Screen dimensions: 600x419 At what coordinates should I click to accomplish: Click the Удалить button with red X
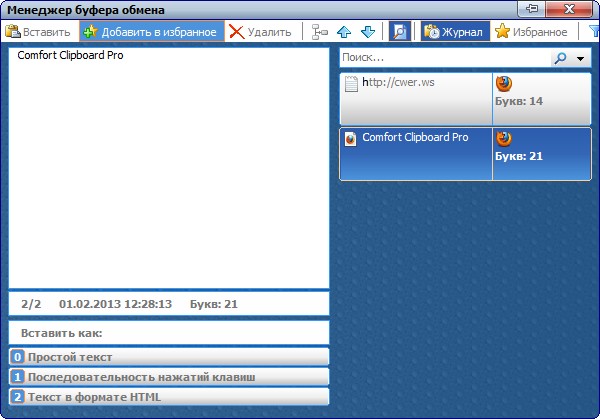[x=261, y=32]
